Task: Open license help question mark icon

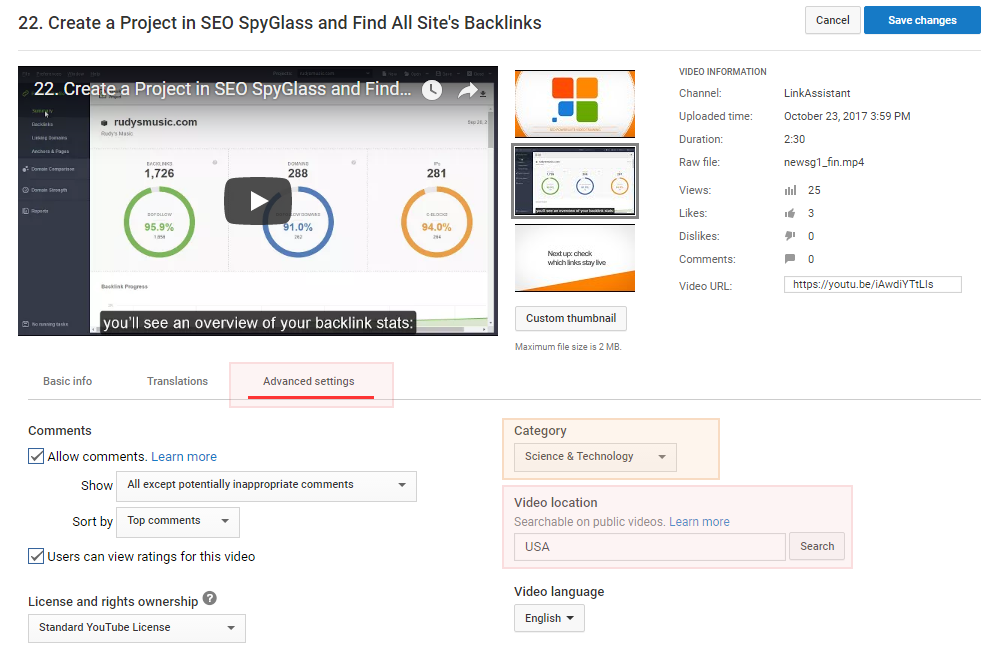Action: pyautogui.click(x=210, y=598)
